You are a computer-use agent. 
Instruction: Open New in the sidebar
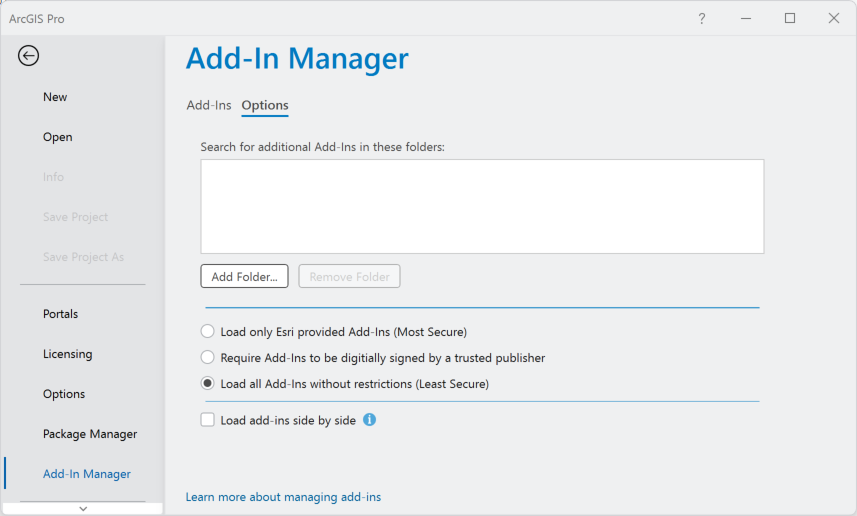tap(55, 97)
